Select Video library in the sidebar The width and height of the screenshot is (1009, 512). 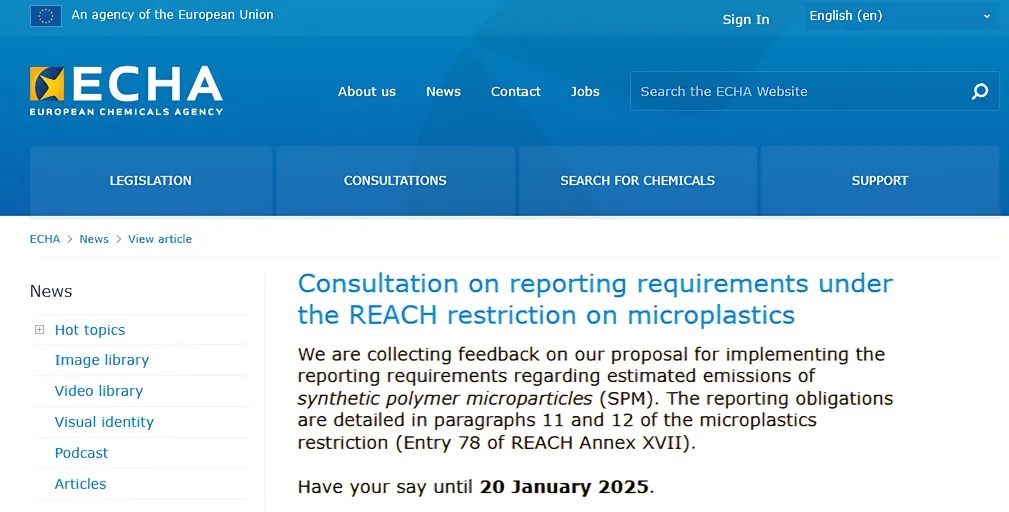[98, 391]
